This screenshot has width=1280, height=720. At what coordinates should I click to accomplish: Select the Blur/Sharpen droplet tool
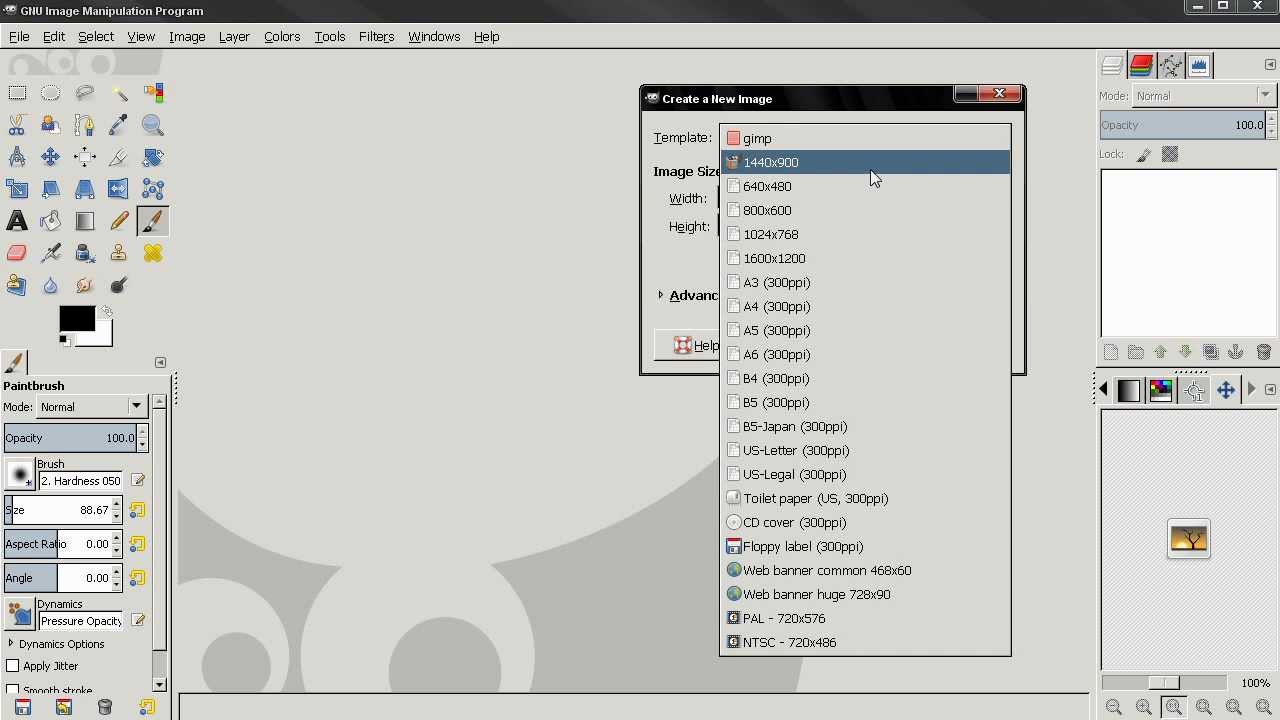pos(51,285)
